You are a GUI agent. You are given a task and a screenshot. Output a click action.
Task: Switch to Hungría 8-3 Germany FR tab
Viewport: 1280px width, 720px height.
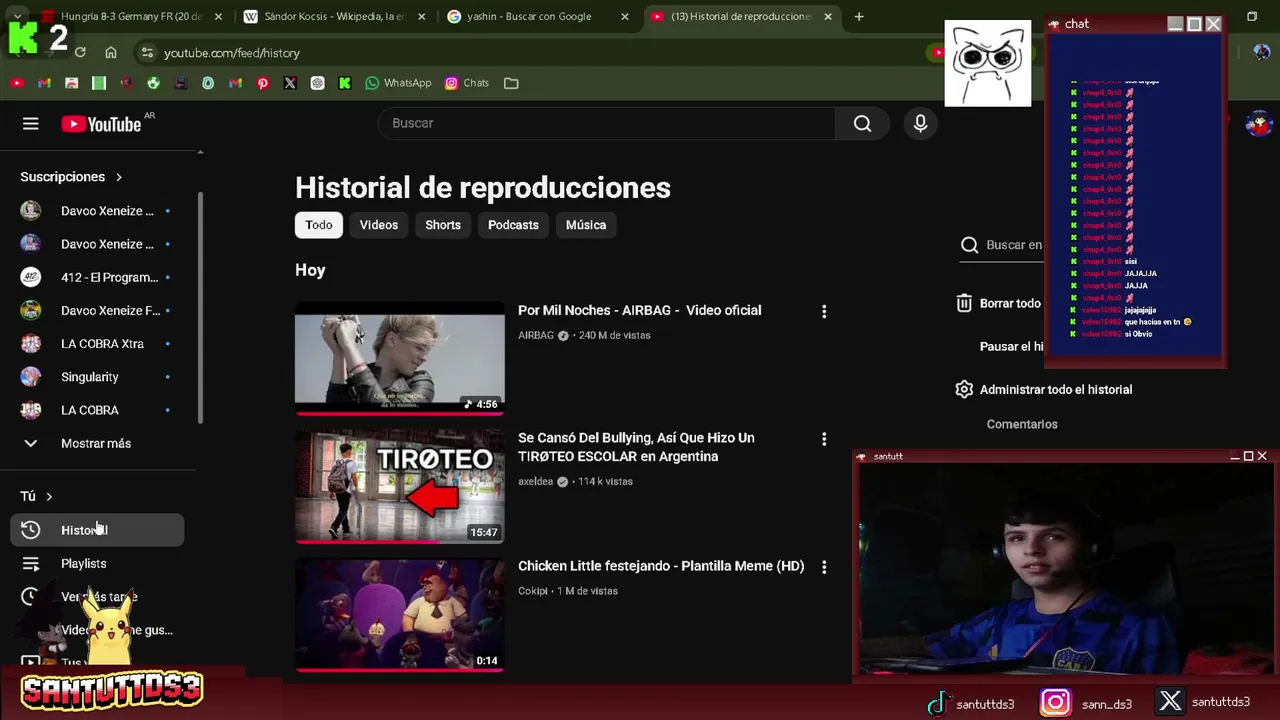[130, 17]
